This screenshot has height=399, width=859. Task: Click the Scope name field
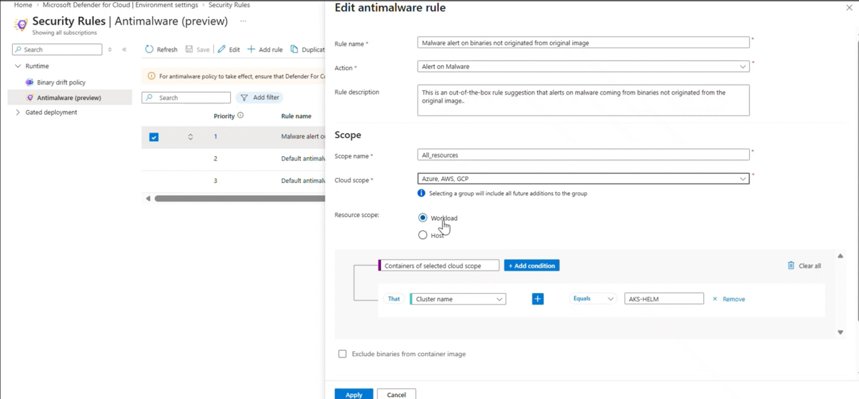[x=583, y=155]
